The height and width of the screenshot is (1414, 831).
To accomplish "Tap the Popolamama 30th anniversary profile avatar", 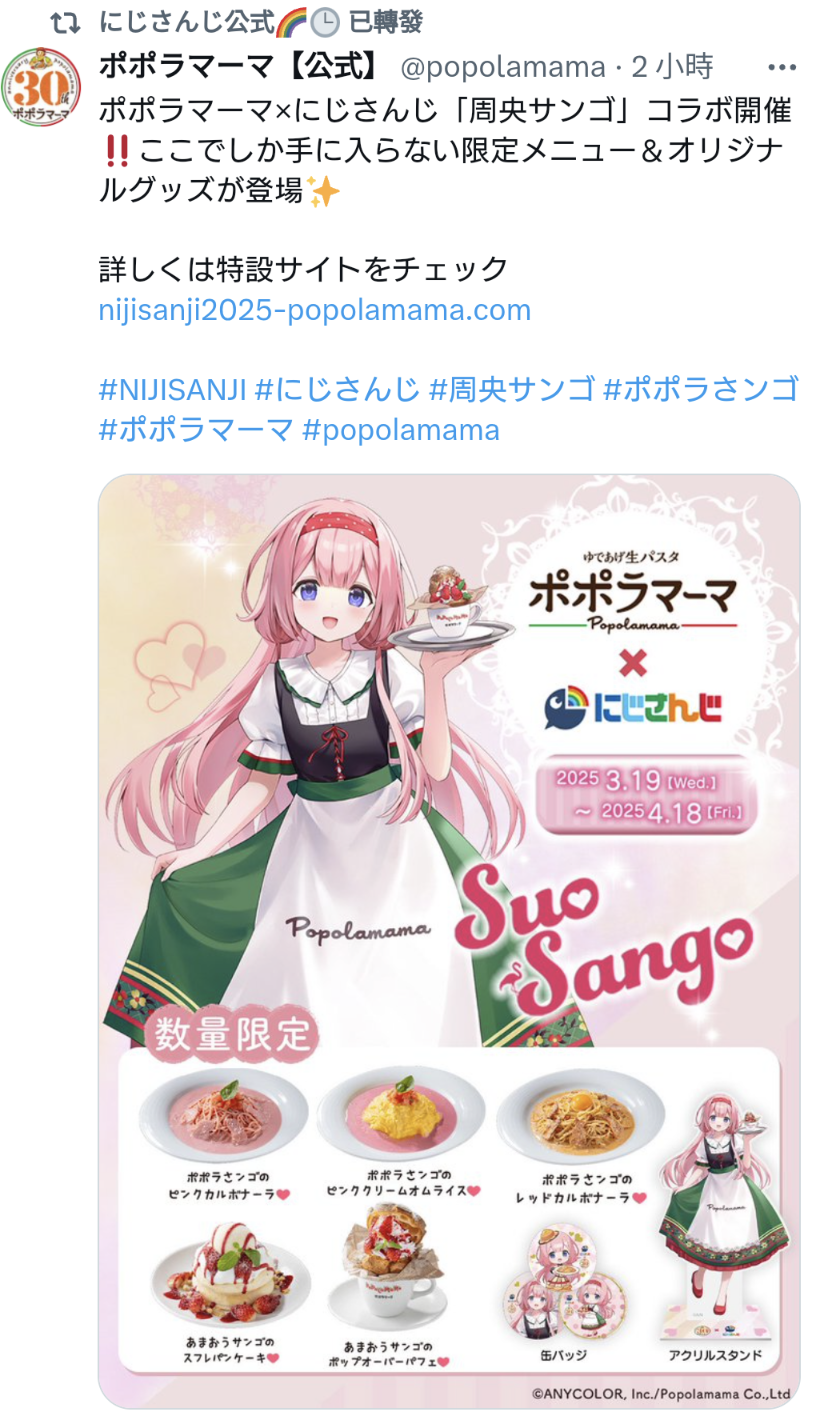I will pyautogui.click(x=42, y=86).
